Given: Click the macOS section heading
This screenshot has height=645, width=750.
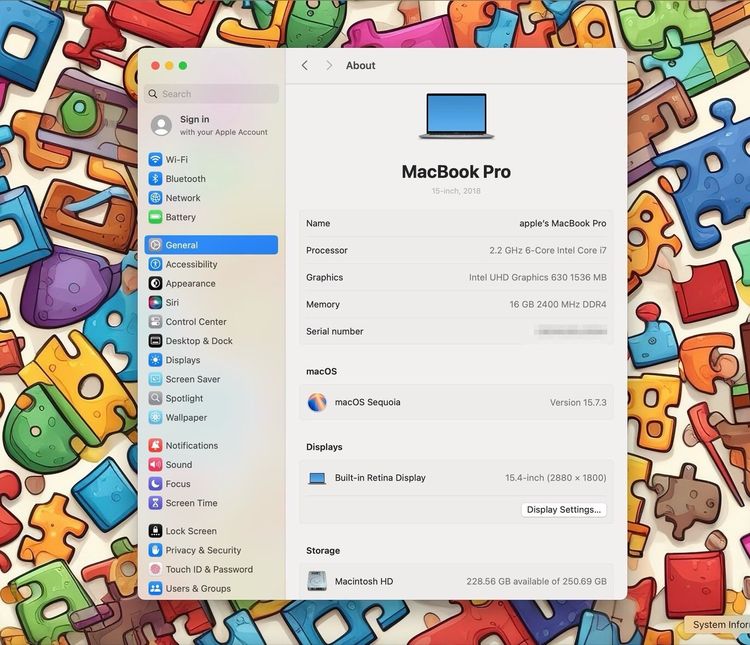Looking at the screenshot, I should coord(321,371).
